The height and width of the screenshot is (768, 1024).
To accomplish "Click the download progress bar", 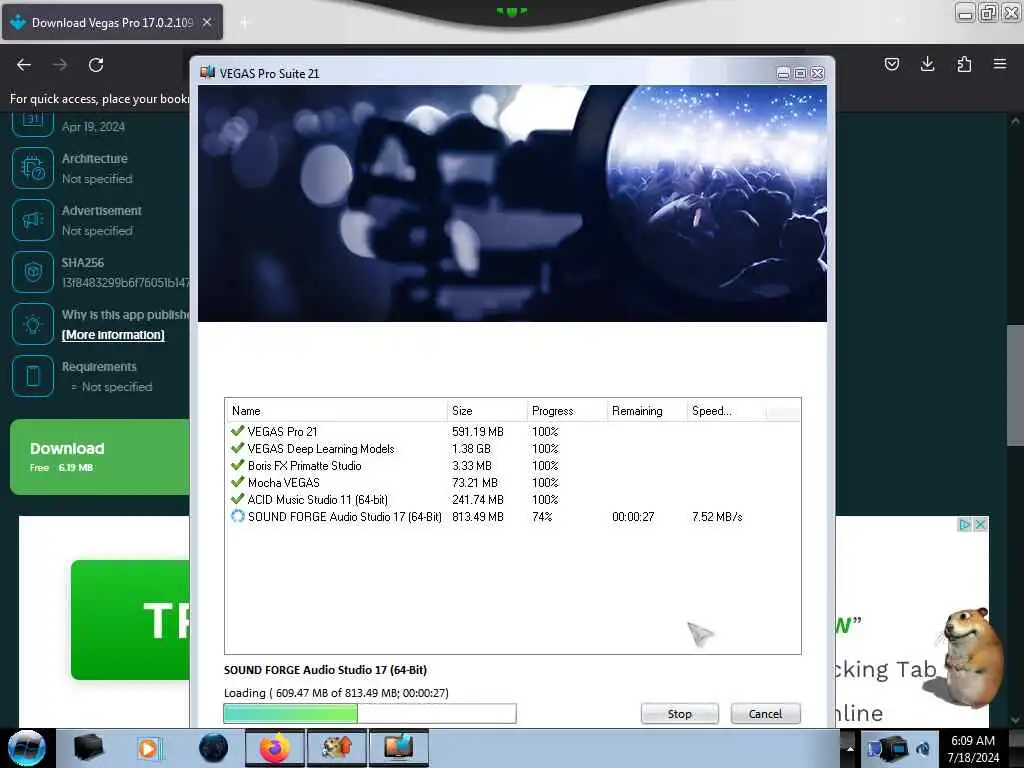I will 370,713.
